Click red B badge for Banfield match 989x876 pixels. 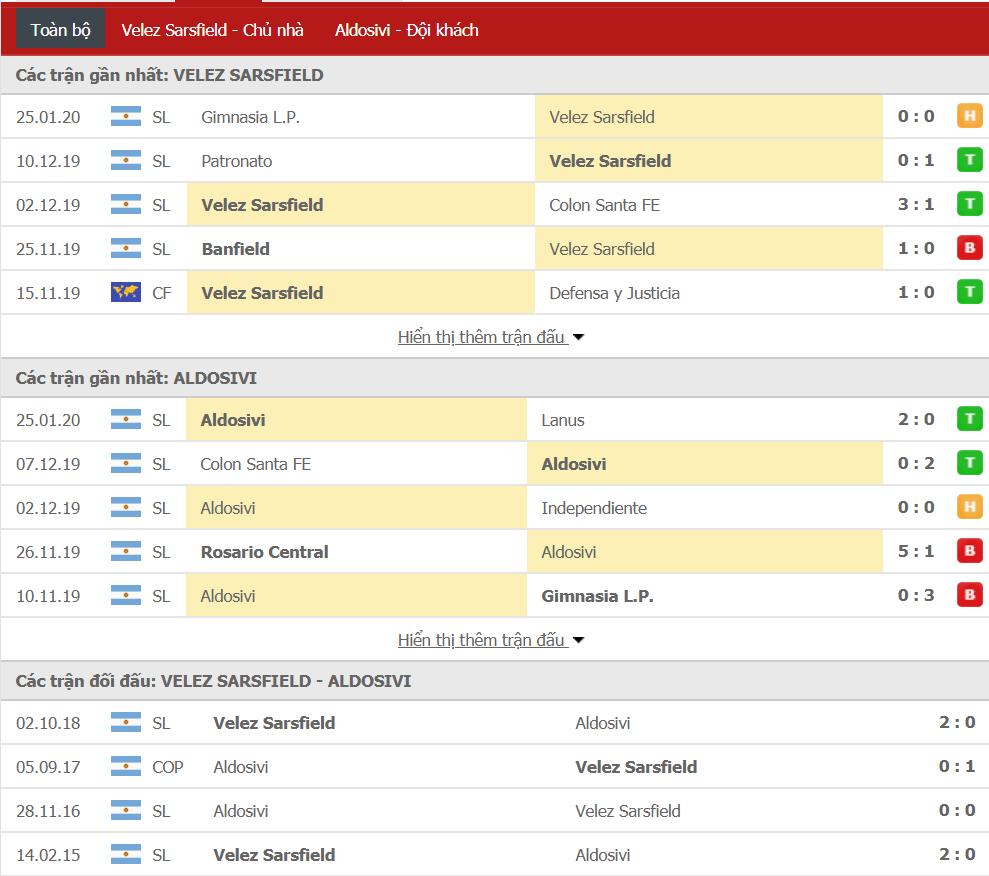(969, 248)
